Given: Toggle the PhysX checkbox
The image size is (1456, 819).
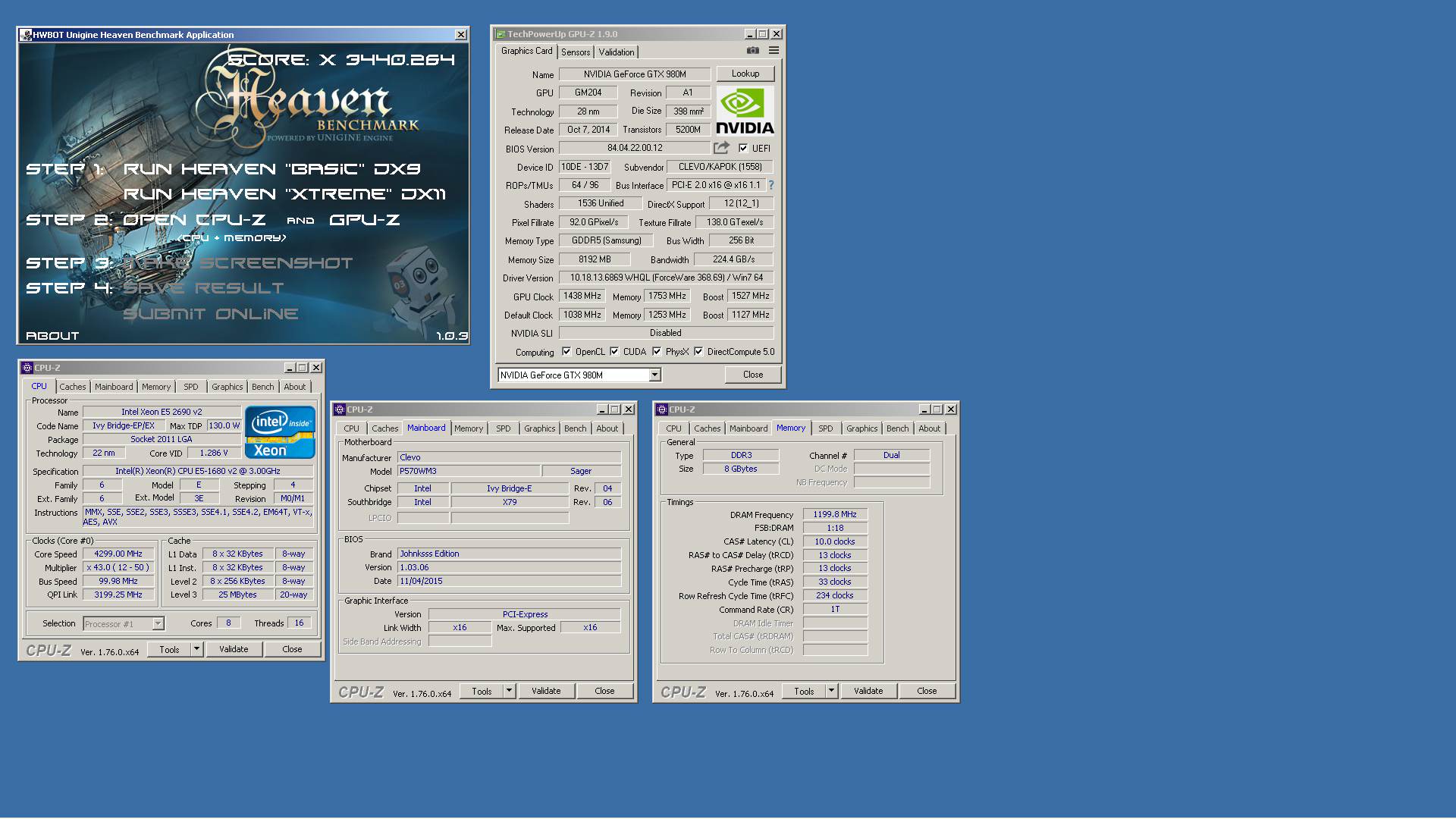Looking at the screenshot, I should (657, 352).
